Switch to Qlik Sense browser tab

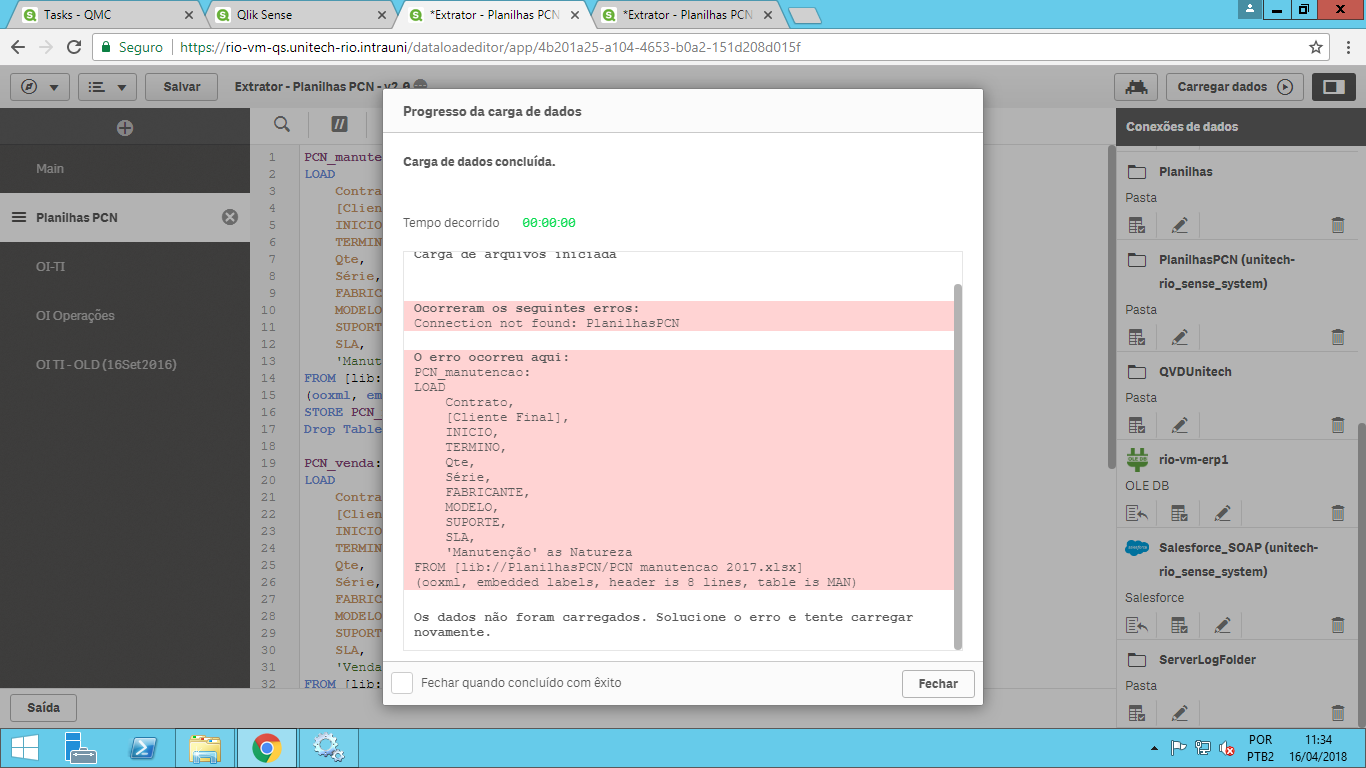point(300,15)
